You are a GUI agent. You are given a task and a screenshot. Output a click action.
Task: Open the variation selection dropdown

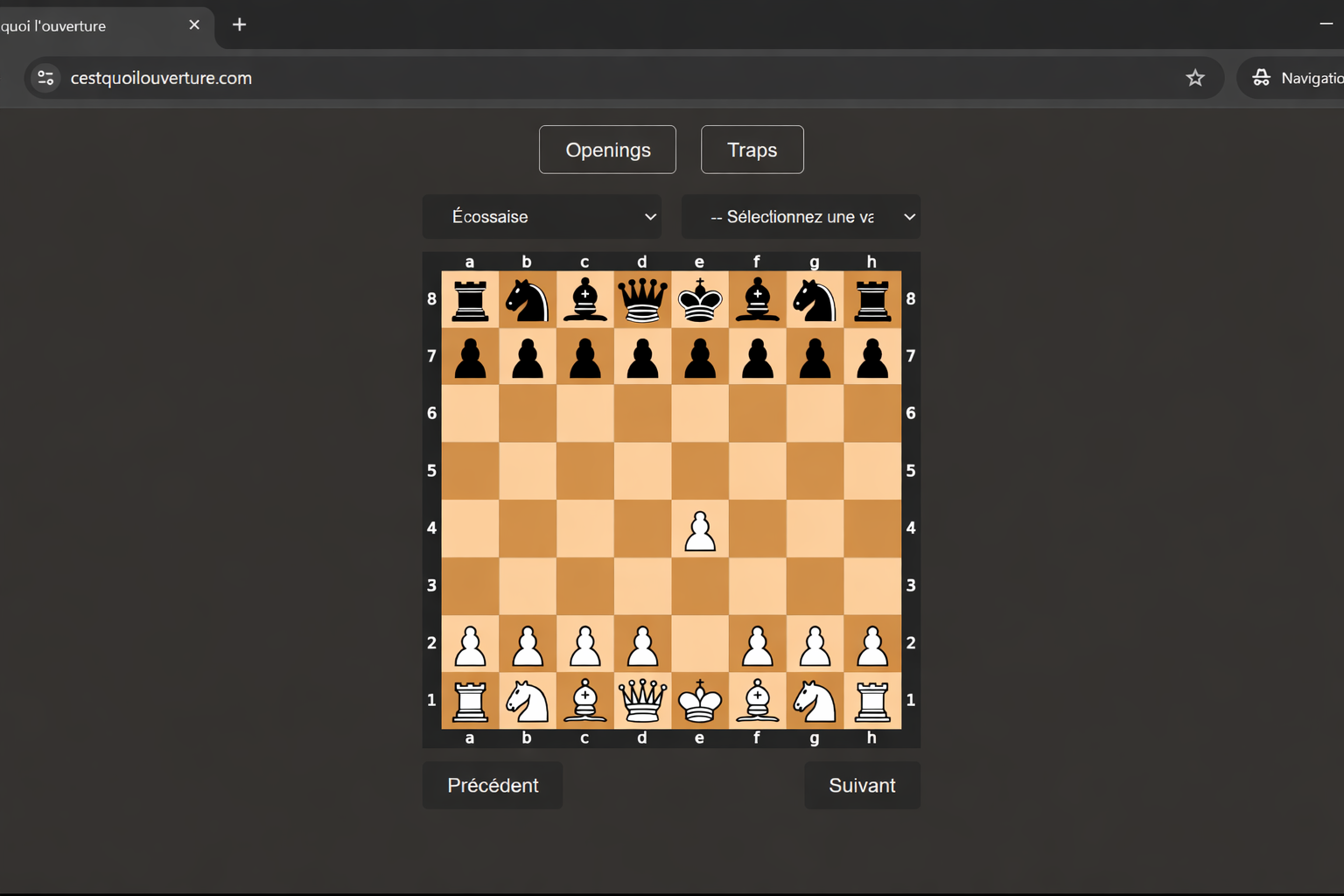[801, 216]
